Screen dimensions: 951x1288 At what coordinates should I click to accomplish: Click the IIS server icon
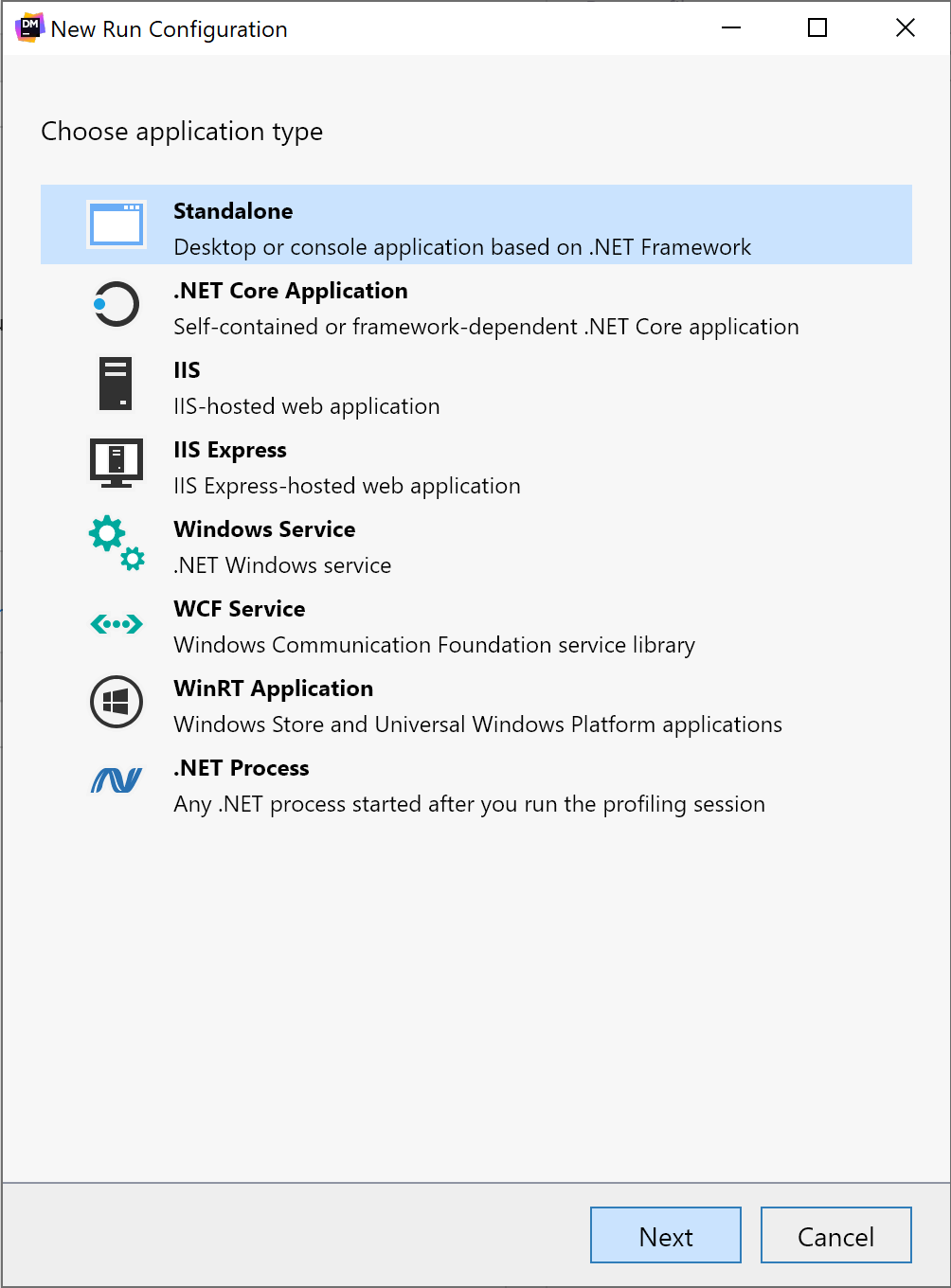[x=116, y=385]
